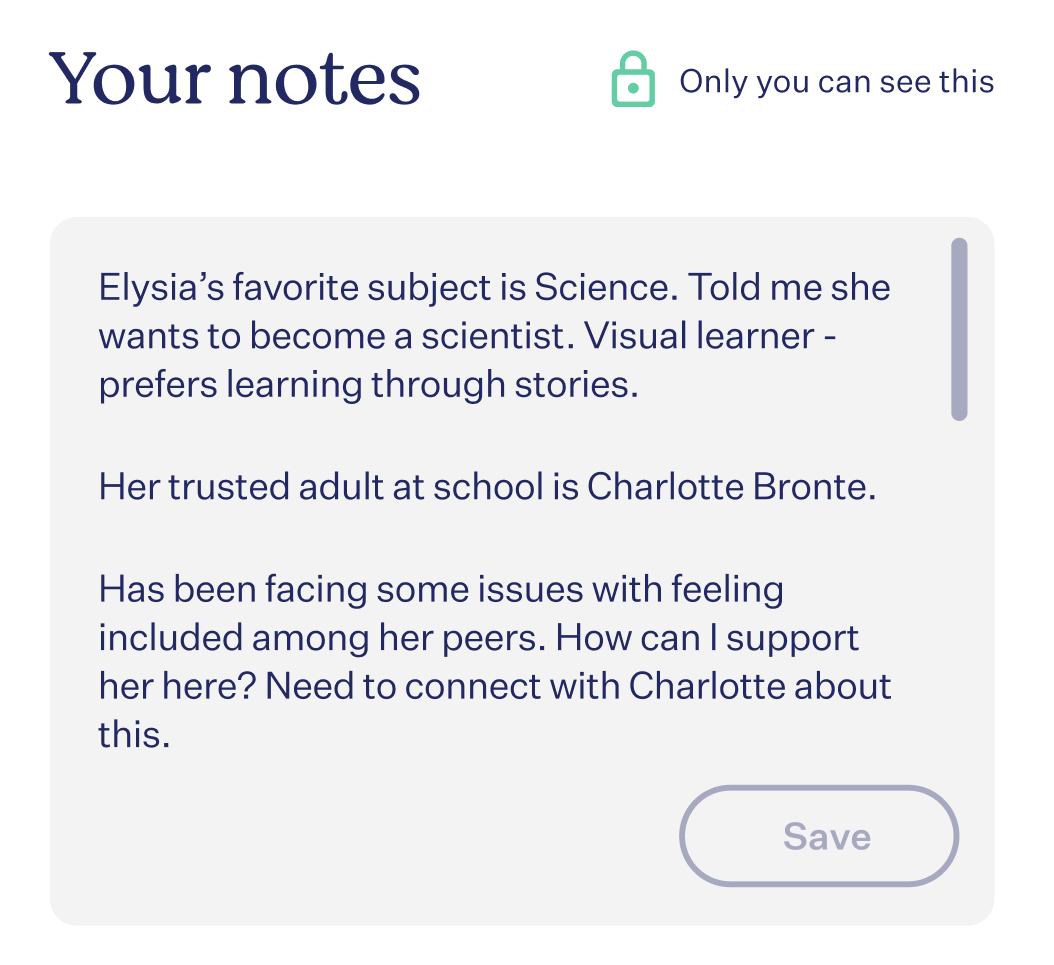Screen dimensions: 1054x965
Task: Place cursor in the first notes paragraph
Action: (494, 336)
